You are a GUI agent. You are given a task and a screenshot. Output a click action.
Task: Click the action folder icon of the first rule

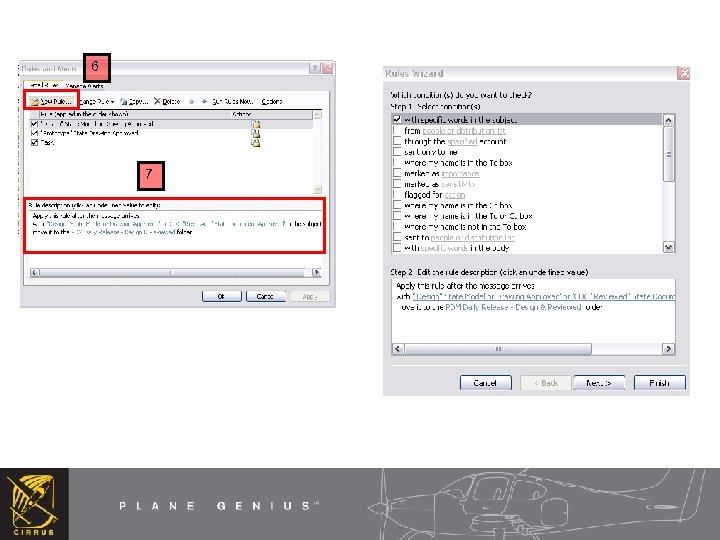click(x=256, y=124)
